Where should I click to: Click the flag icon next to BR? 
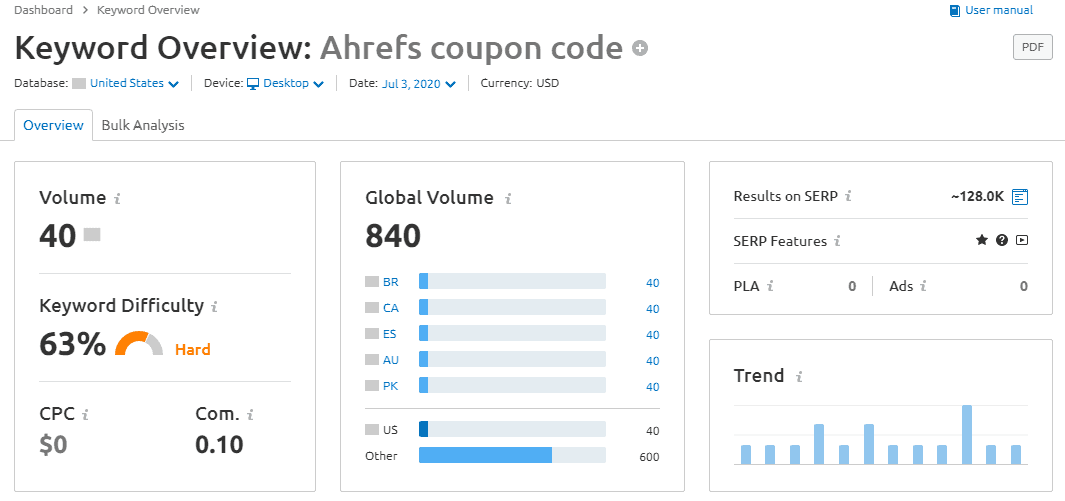click(372, 282)
